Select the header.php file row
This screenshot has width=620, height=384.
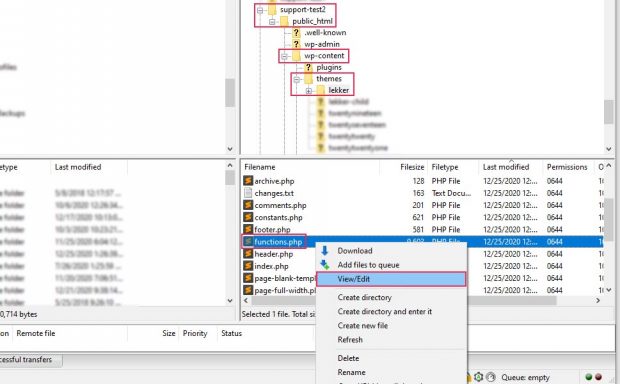(422, 254)
